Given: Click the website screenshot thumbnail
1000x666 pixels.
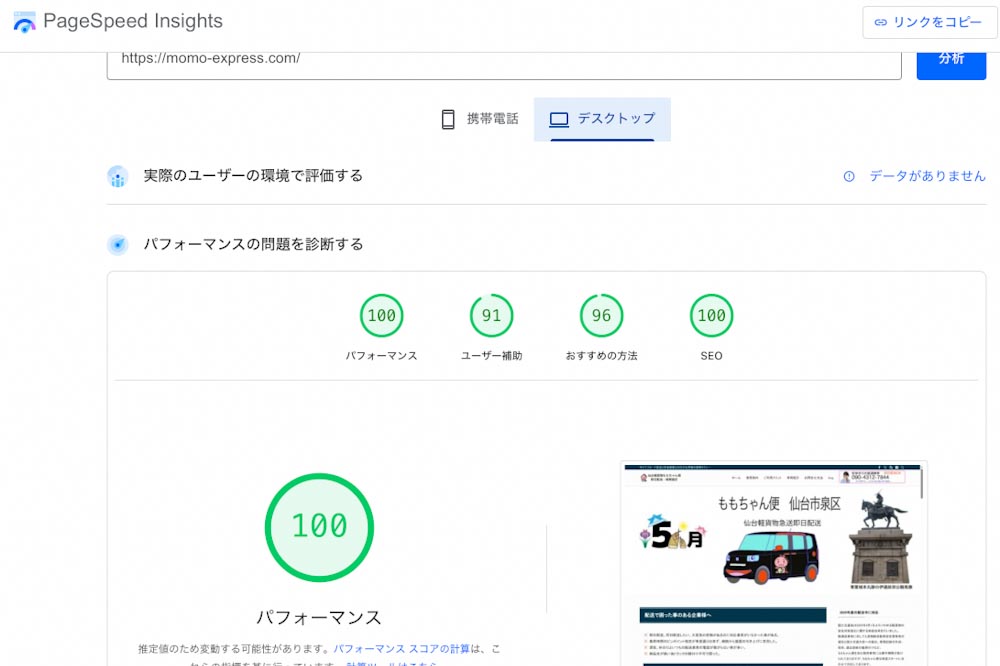Looking at the screenshot, I should (x=773, y=563).
